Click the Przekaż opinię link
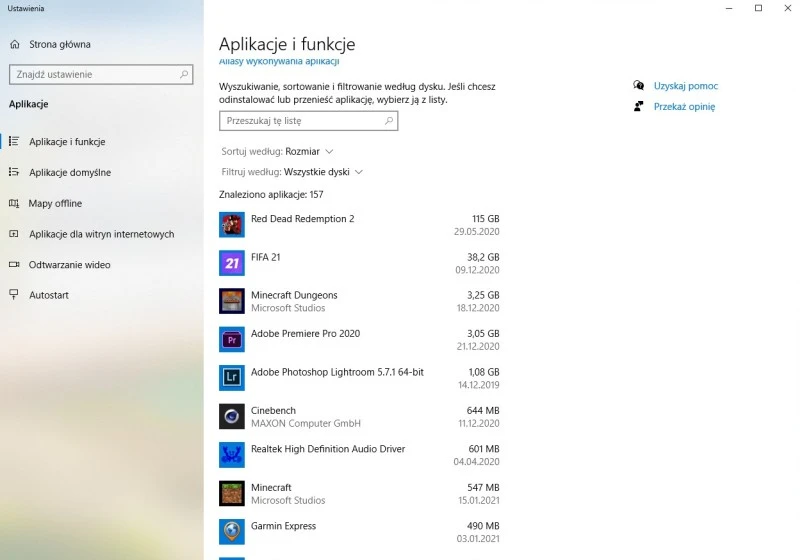This screenshot has height=560, width=800. point(684,106)
